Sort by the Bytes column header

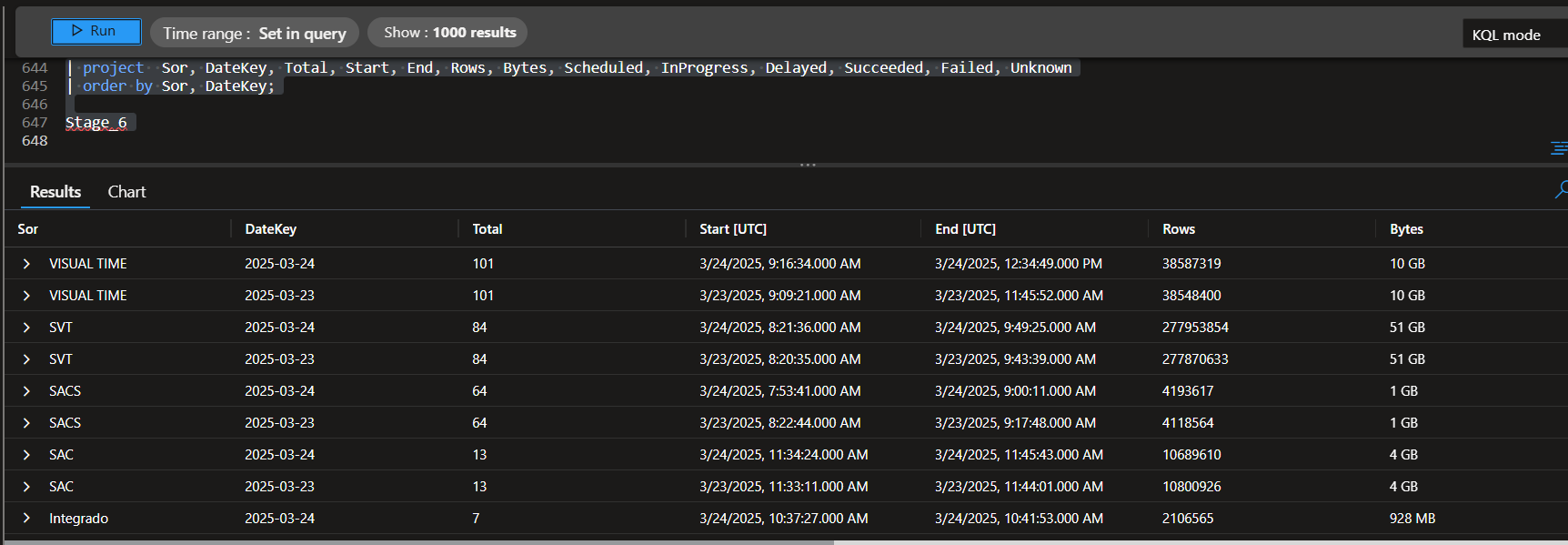click(x=1406, y=229)
